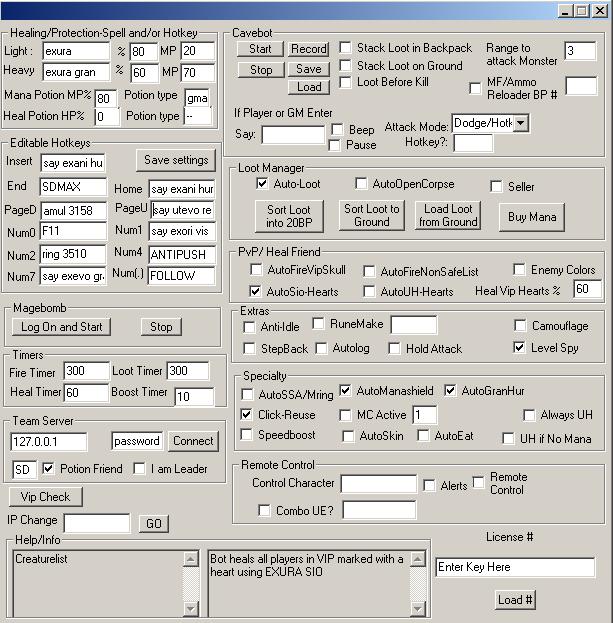613x623 pixels.
Task: Enable Anti-Idle checkbox
Action: point(249,327)
